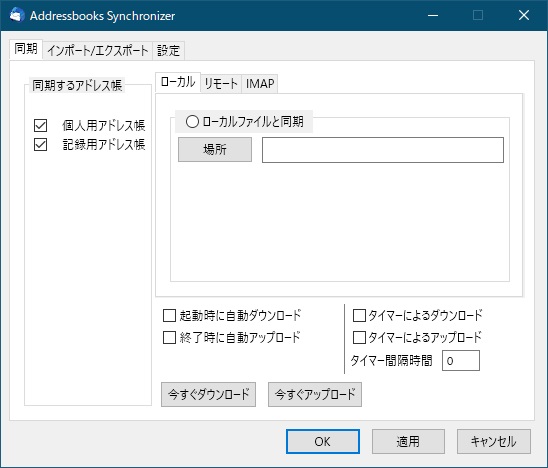This screenshot has height=468, width=548.
Task: Switch to the リモート sub-tab
Action: pyautogui.click(x=221, y=84)
